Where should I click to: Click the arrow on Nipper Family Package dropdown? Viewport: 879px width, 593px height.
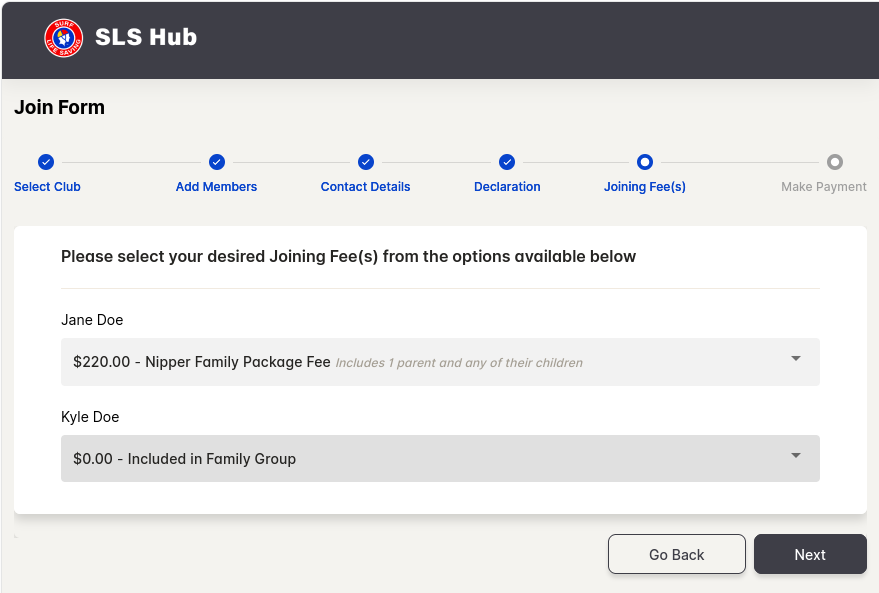click(796, 358)
